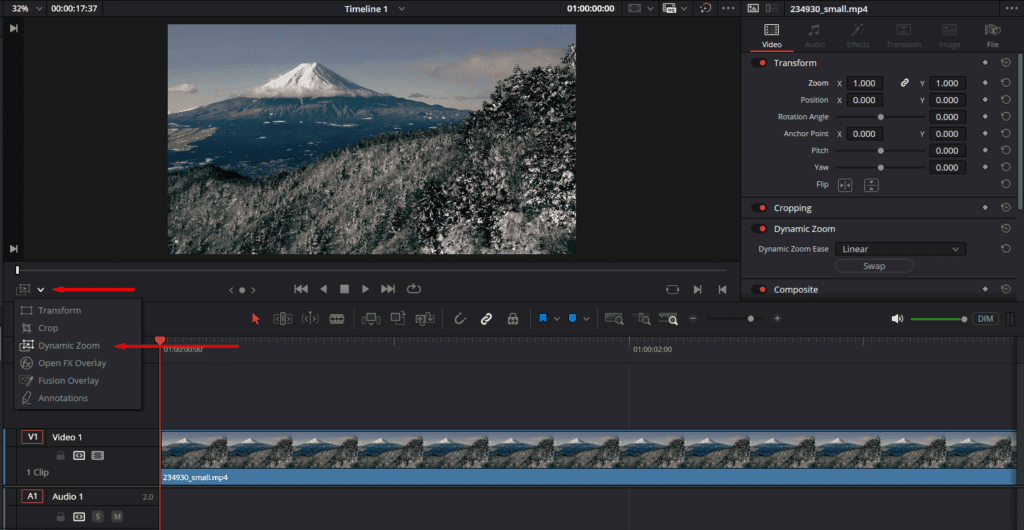Click the blue Marker icon
1024x530 pixels.
[572, 319]
